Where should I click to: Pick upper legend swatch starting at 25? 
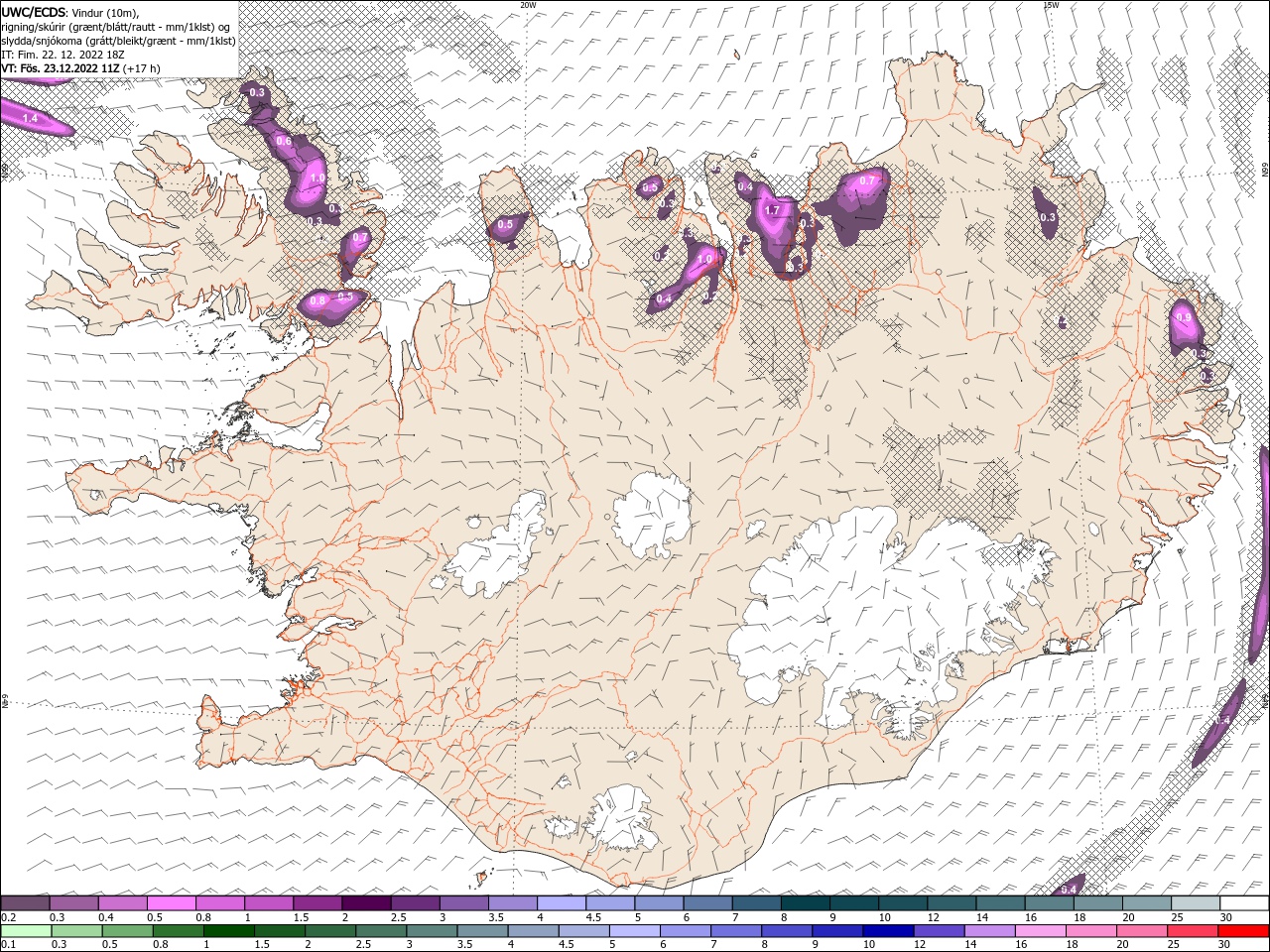tap(1196, 903)
